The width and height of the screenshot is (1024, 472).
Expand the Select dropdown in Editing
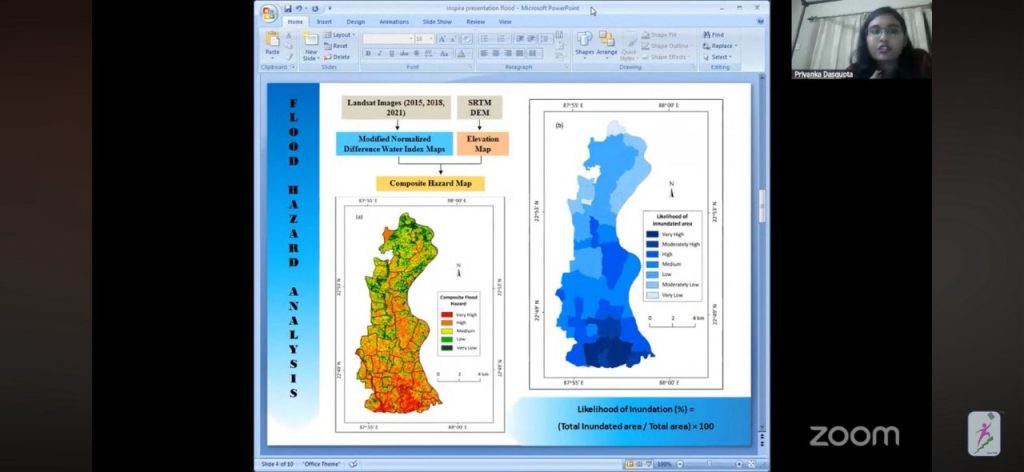[719, 57]
